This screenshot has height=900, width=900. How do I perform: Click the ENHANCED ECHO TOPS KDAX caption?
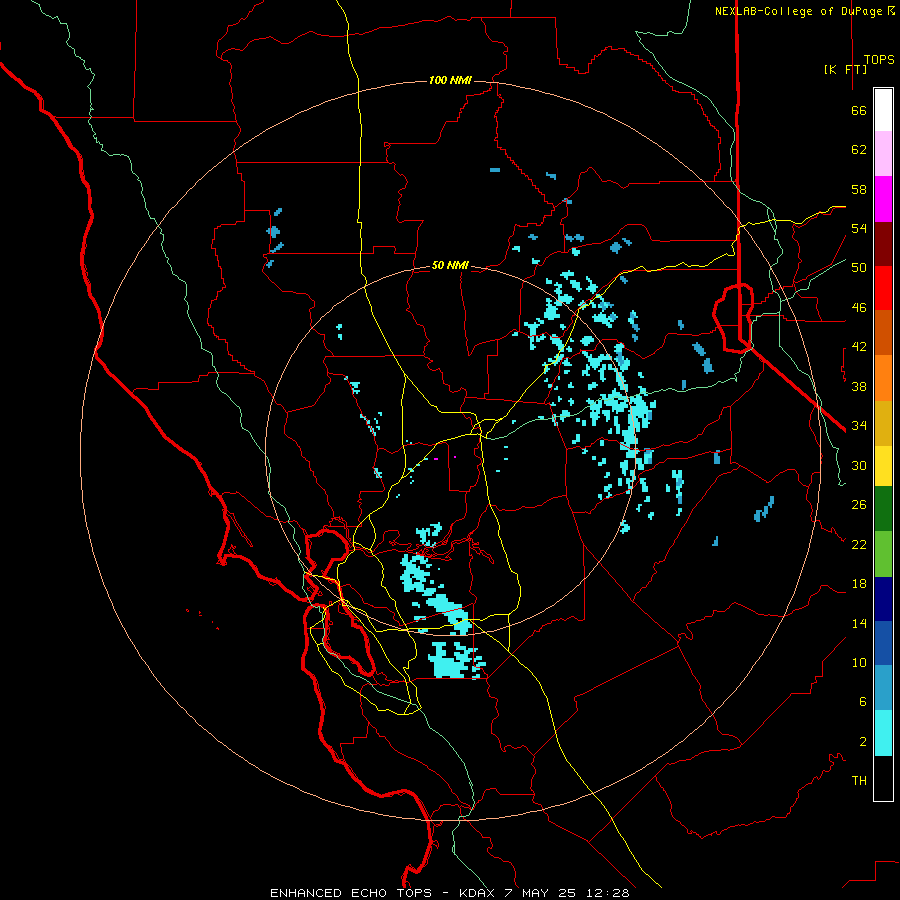449,893
